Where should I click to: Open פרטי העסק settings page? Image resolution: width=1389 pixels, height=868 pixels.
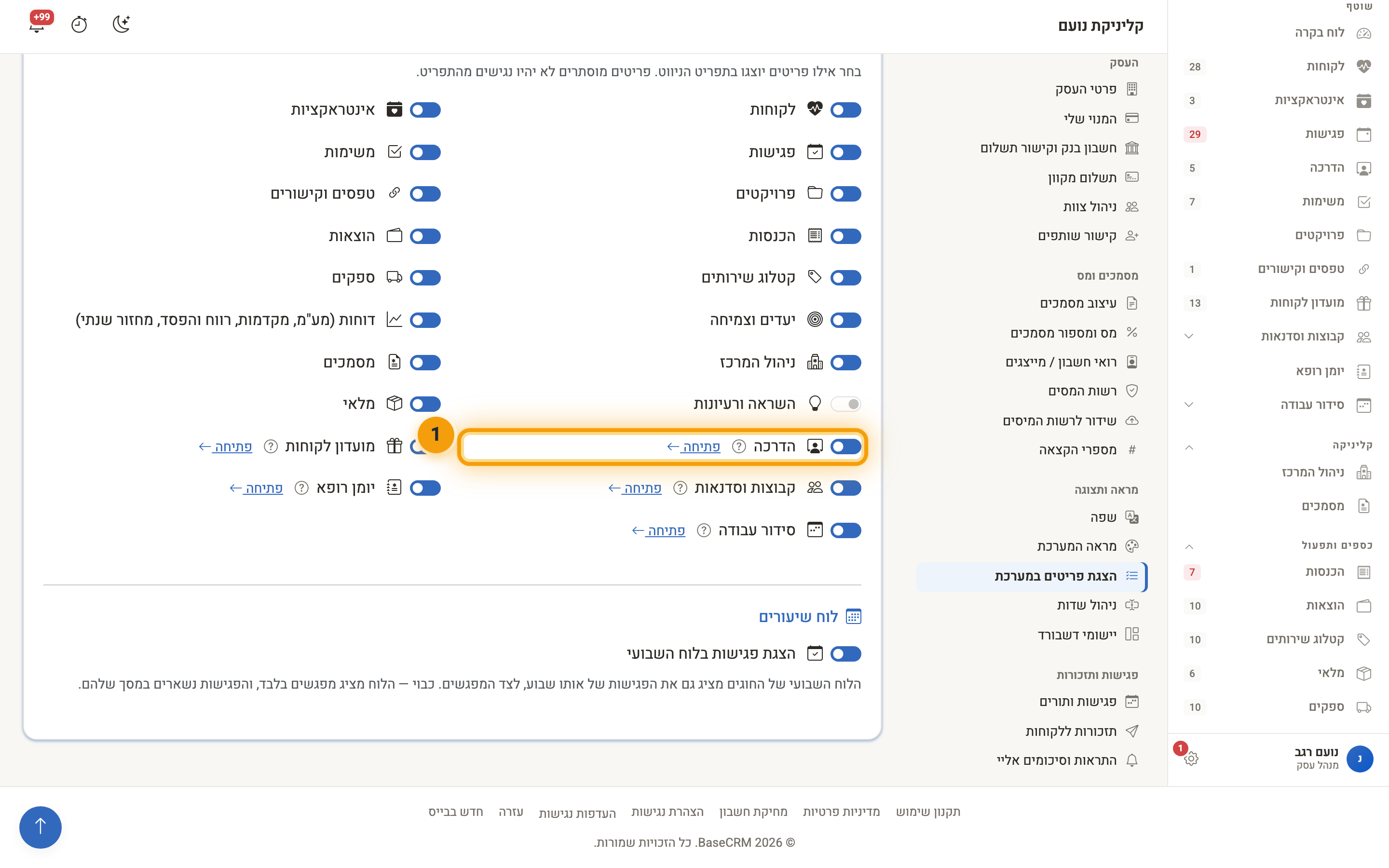[1032, 89]
